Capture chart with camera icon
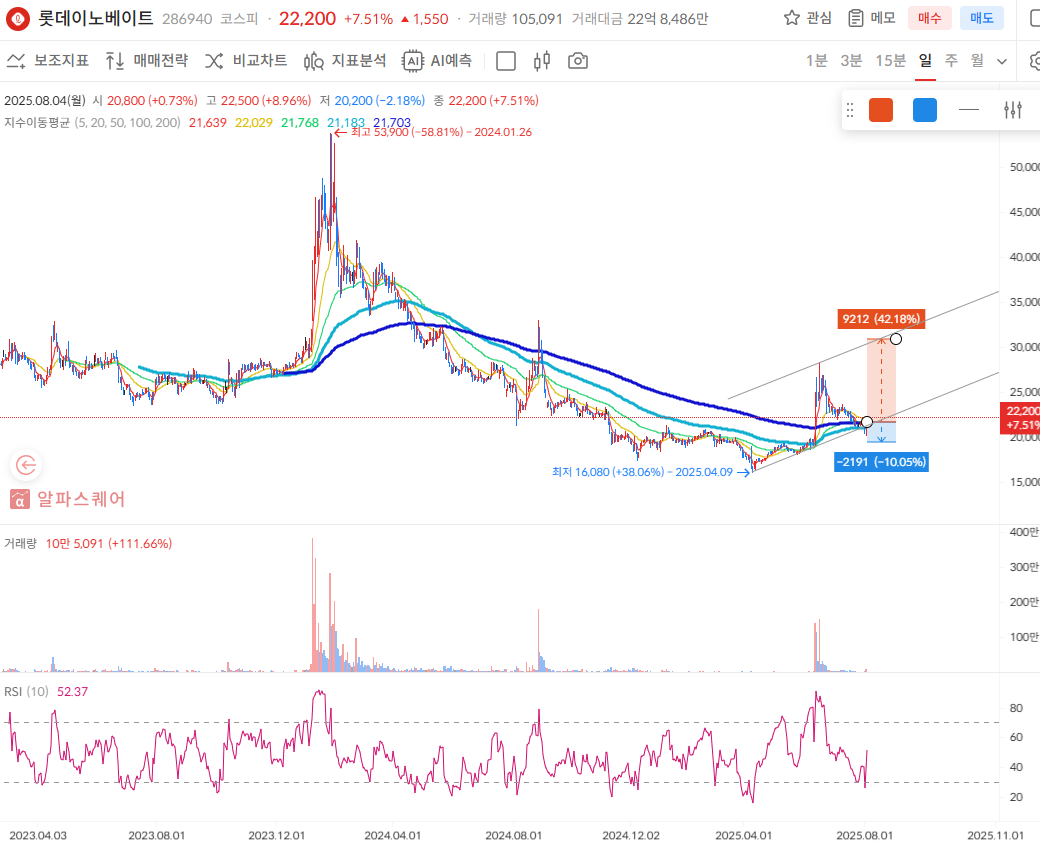The width and height of the screenshot is (1040, 848). [578, 61]
